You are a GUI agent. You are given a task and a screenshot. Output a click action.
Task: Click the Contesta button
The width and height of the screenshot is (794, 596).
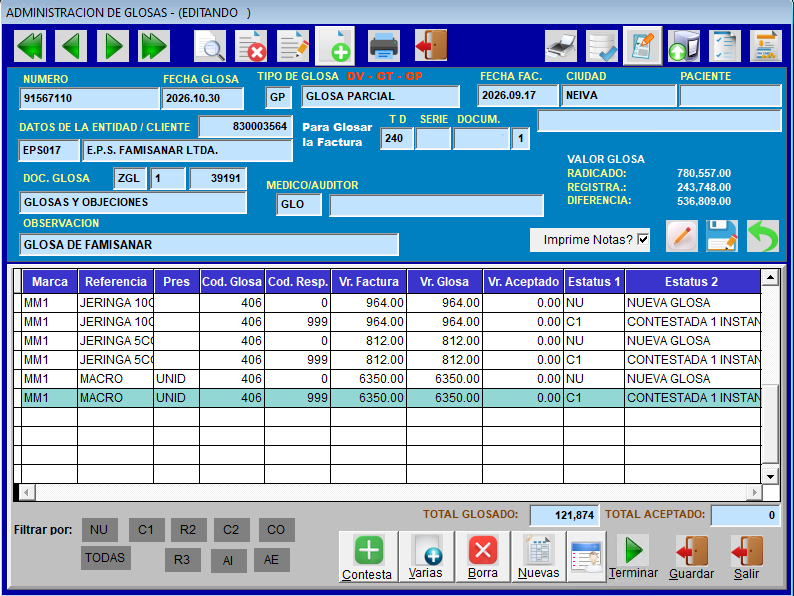click(x=368, y=557)
